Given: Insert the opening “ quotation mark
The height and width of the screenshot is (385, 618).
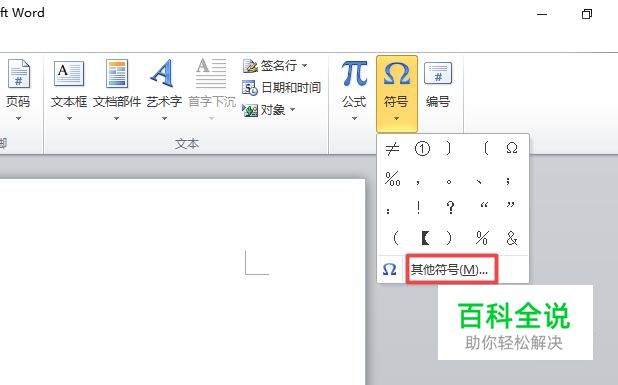Looking at the screenshot, I should (484, 205).
